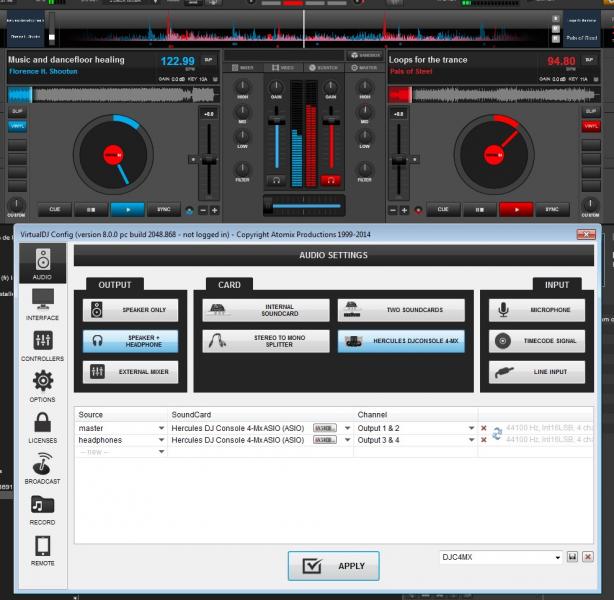Expand the headphones source dropdown
This screenshot has width=614, height=600.
(161, 440)
